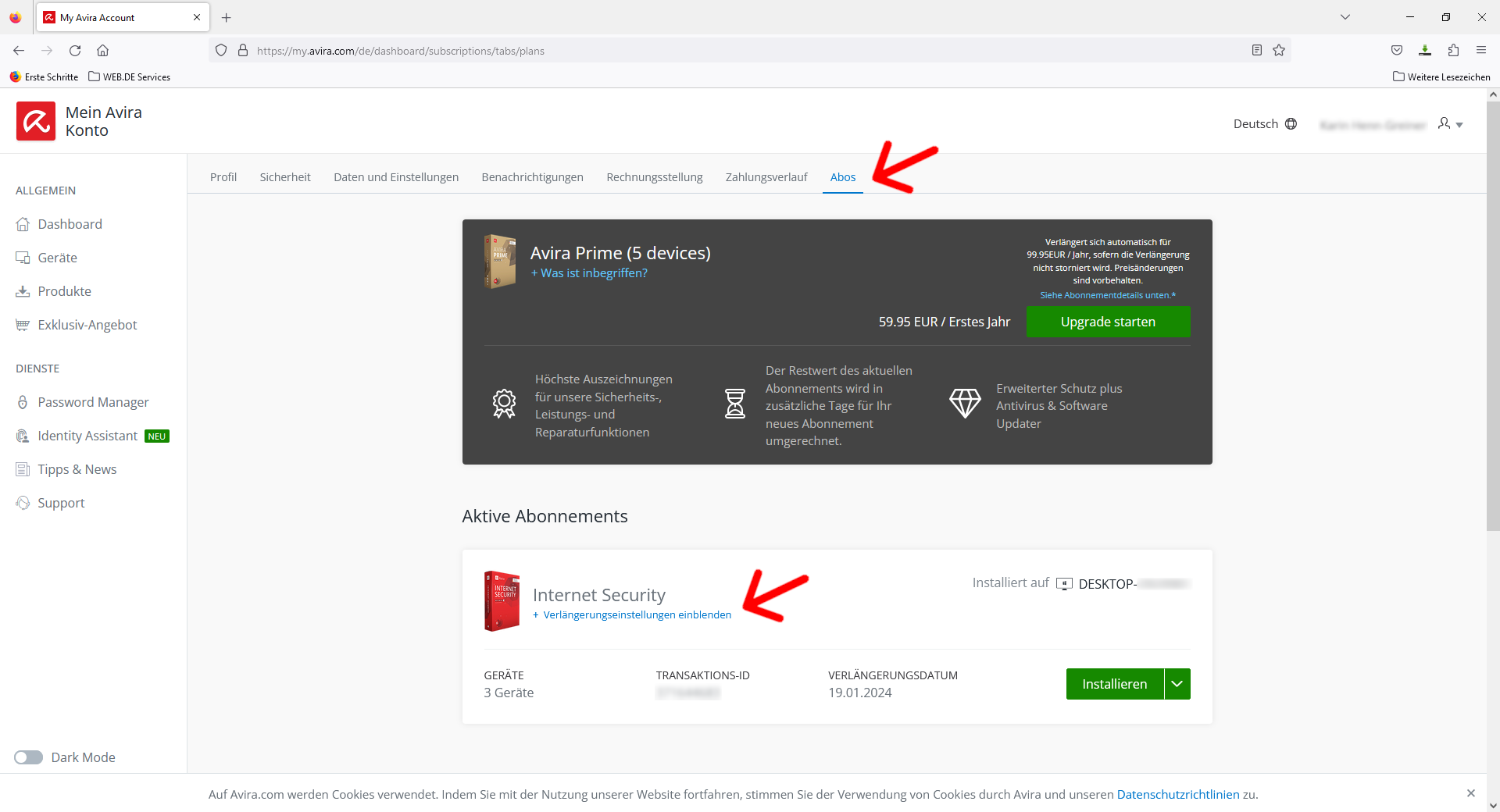Viewport: 1500px width, 812px height.
Task: Click the Installieren button
Action: [1115, 684]
